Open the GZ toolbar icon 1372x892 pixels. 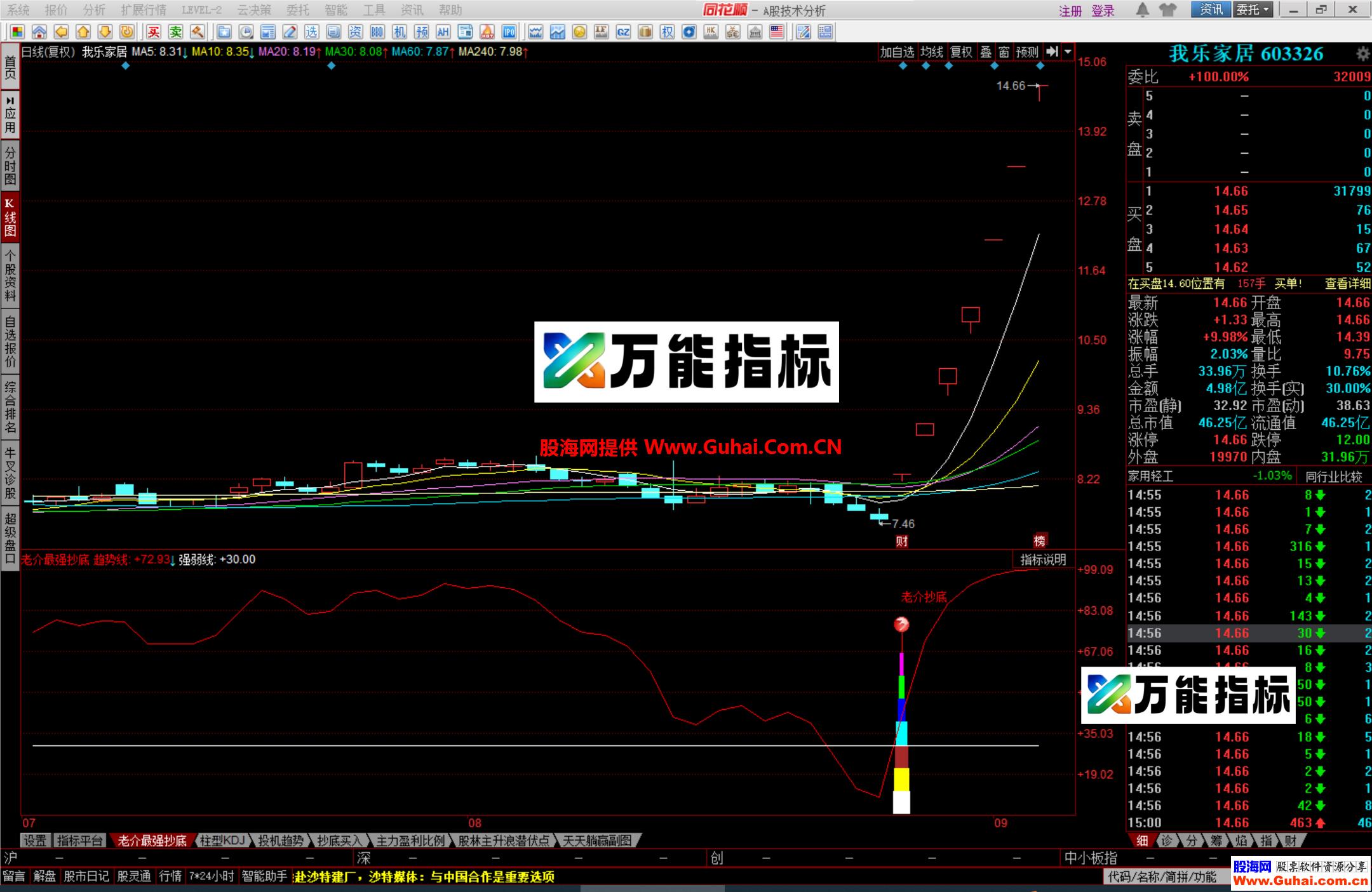pyautogui.click(x=623, y=30)
